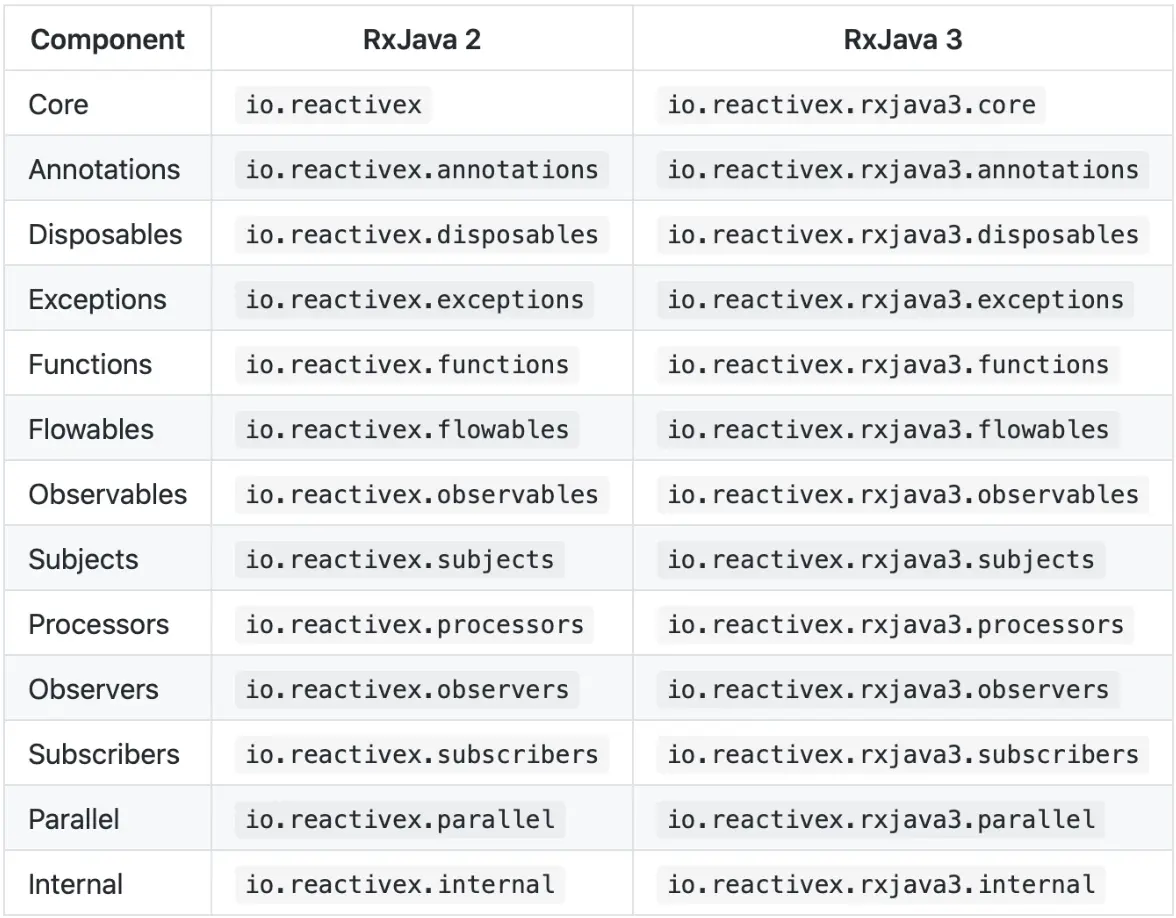The image size is (1176, 918).
Task: Click io.reactivex.flowables package name
Action: point(407,430)
